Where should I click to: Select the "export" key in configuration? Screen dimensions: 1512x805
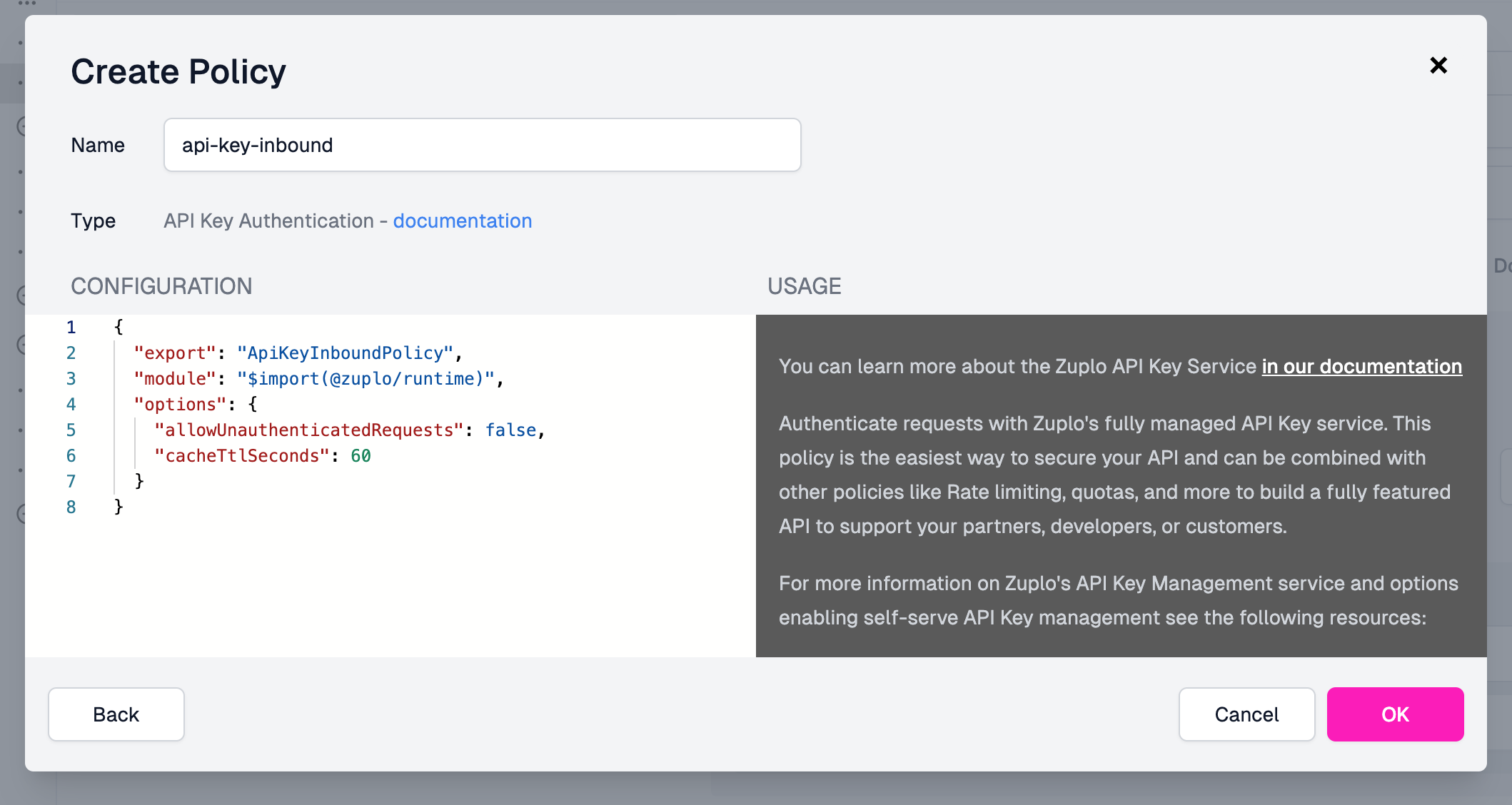tap(175, 353)
